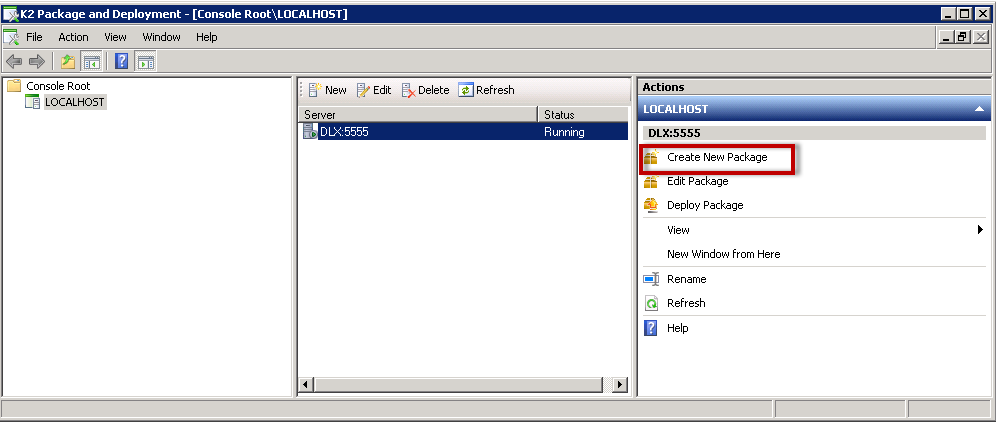The image size is (996, 422).
Task: Open the Action menu
Action: tap(74, 37)
